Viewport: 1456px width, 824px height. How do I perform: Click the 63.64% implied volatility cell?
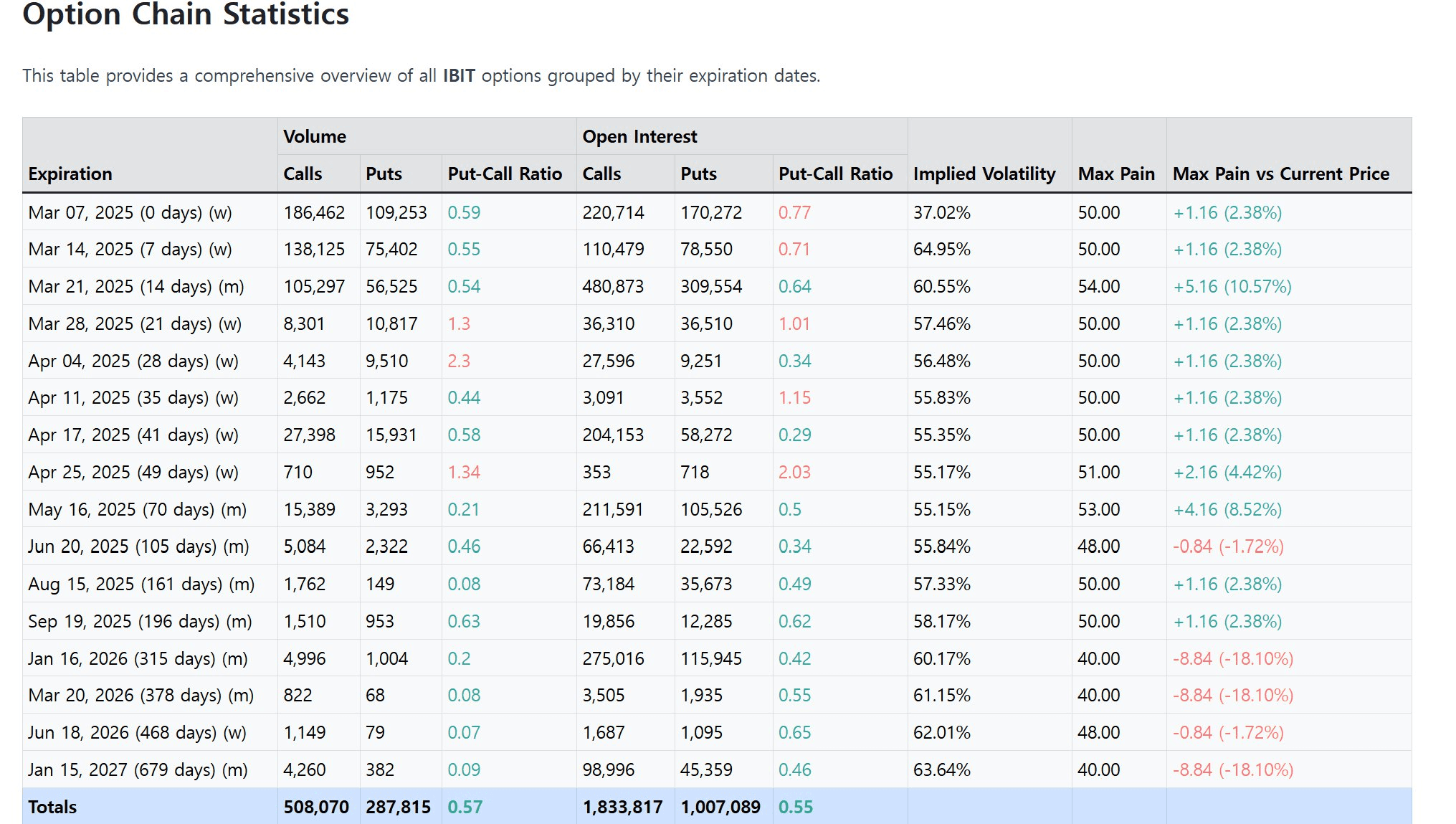pyautogui.click(x=942, y=769)
